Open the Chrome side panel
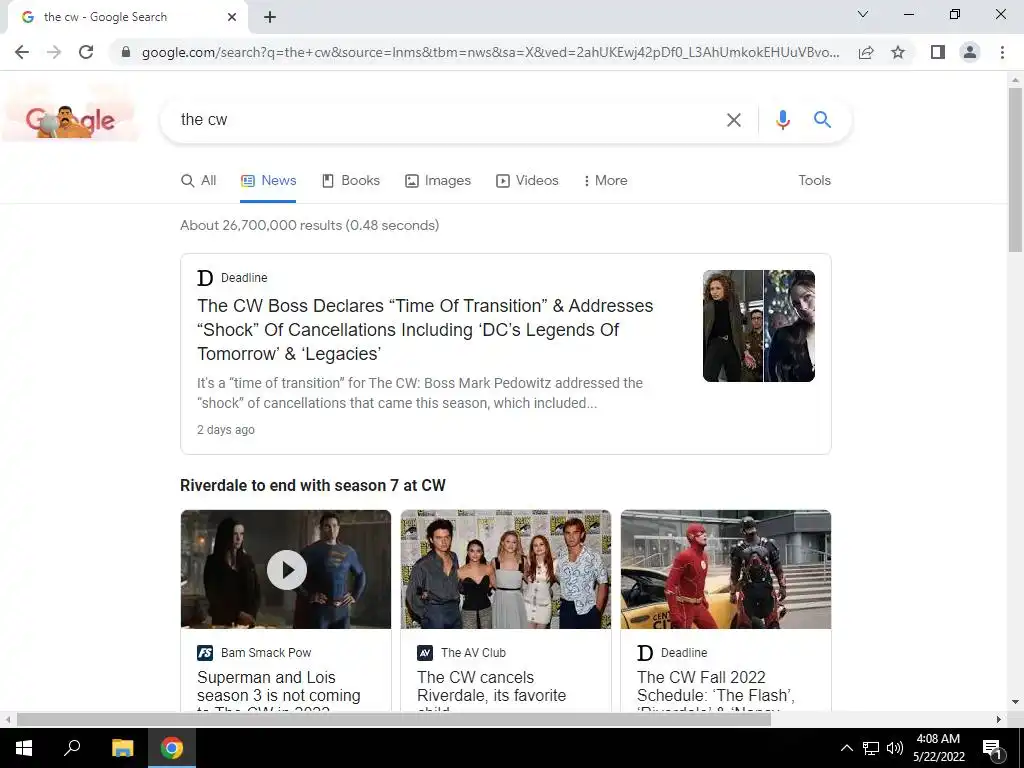Screen dimensions: 1024x768 (x=938, y=52)
